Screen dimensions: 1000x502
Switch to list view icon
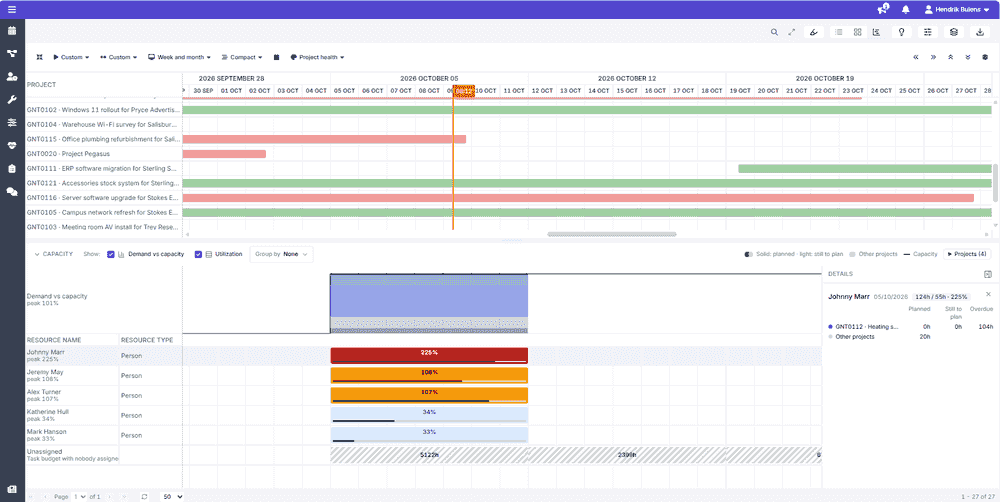pyautogui.click(x=839, y=32)
